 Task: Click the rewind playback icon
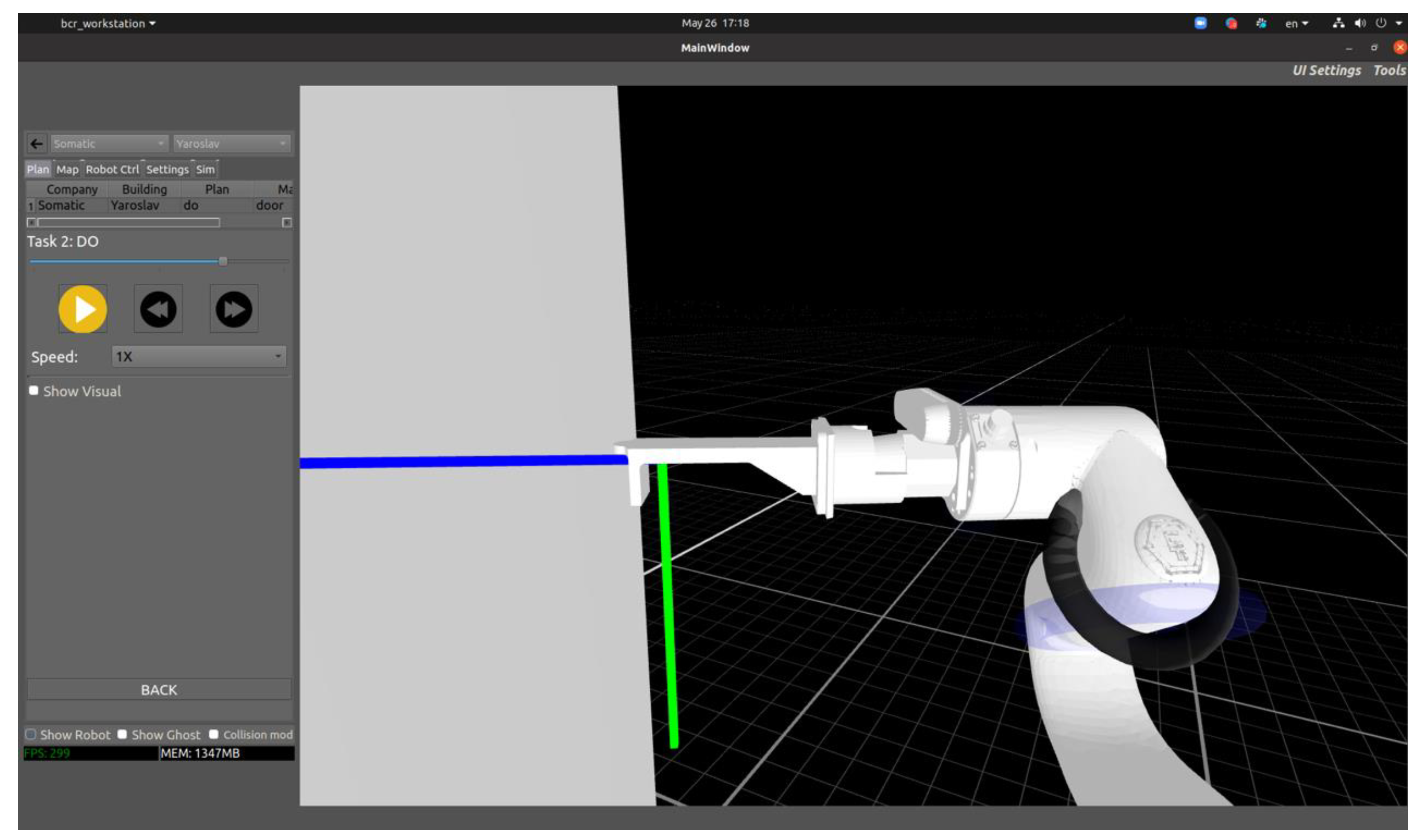pyautogui.click(x=158, y=309)
